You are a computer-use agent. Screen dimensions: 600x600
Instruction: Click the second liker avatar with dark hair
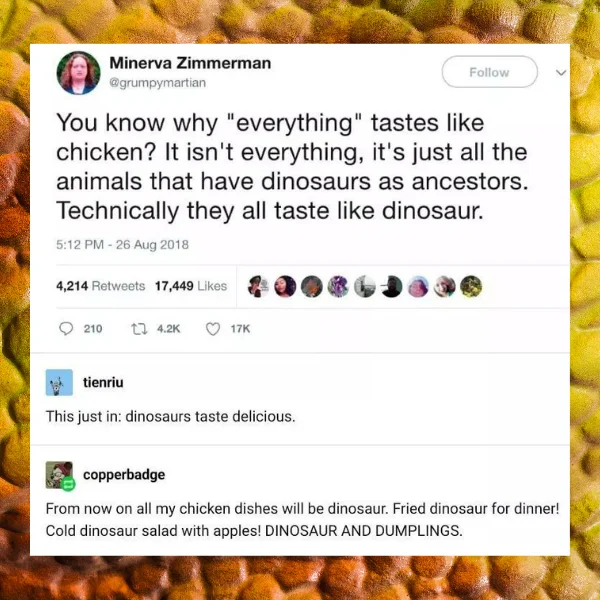pos(285,286)
